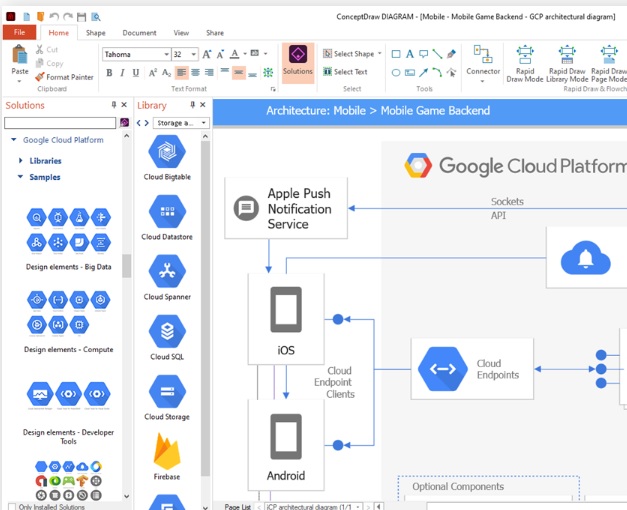Select Firebase library shape
627x510 pixels.
pyautogui.click(x=167, y=456)
